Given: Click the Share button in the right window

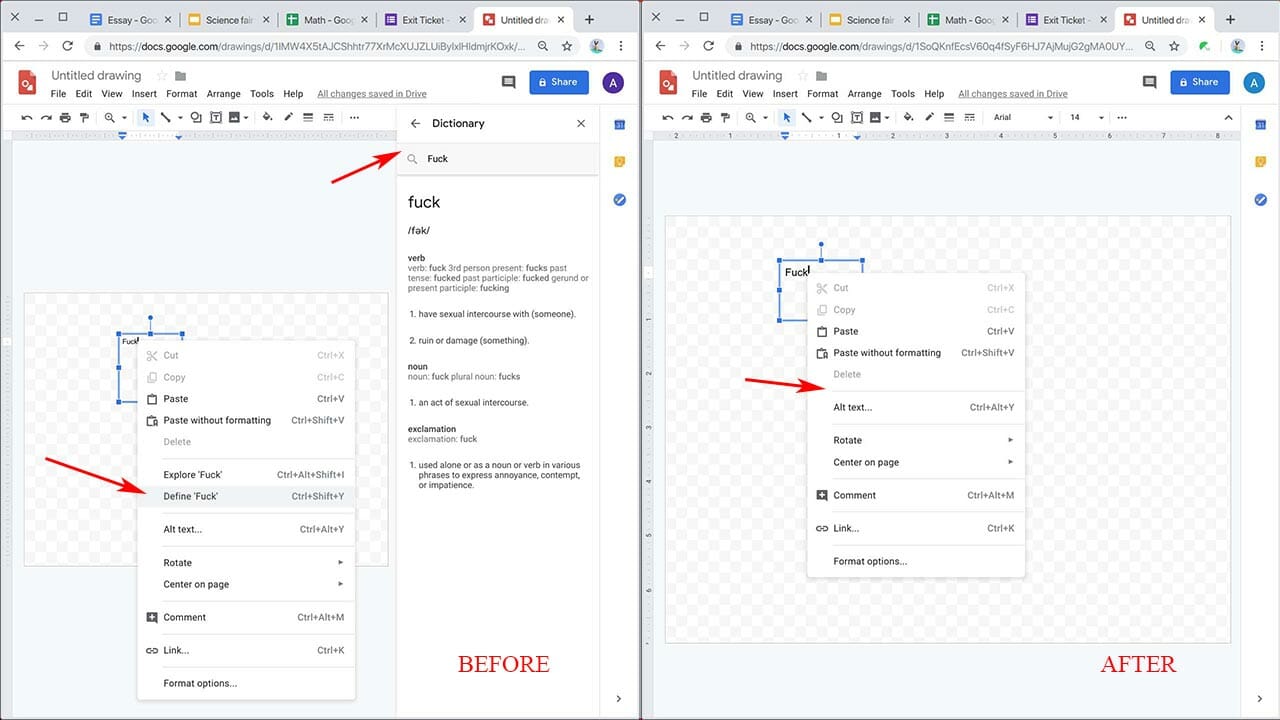Looking at the screenshot, I should [1200, 83].
